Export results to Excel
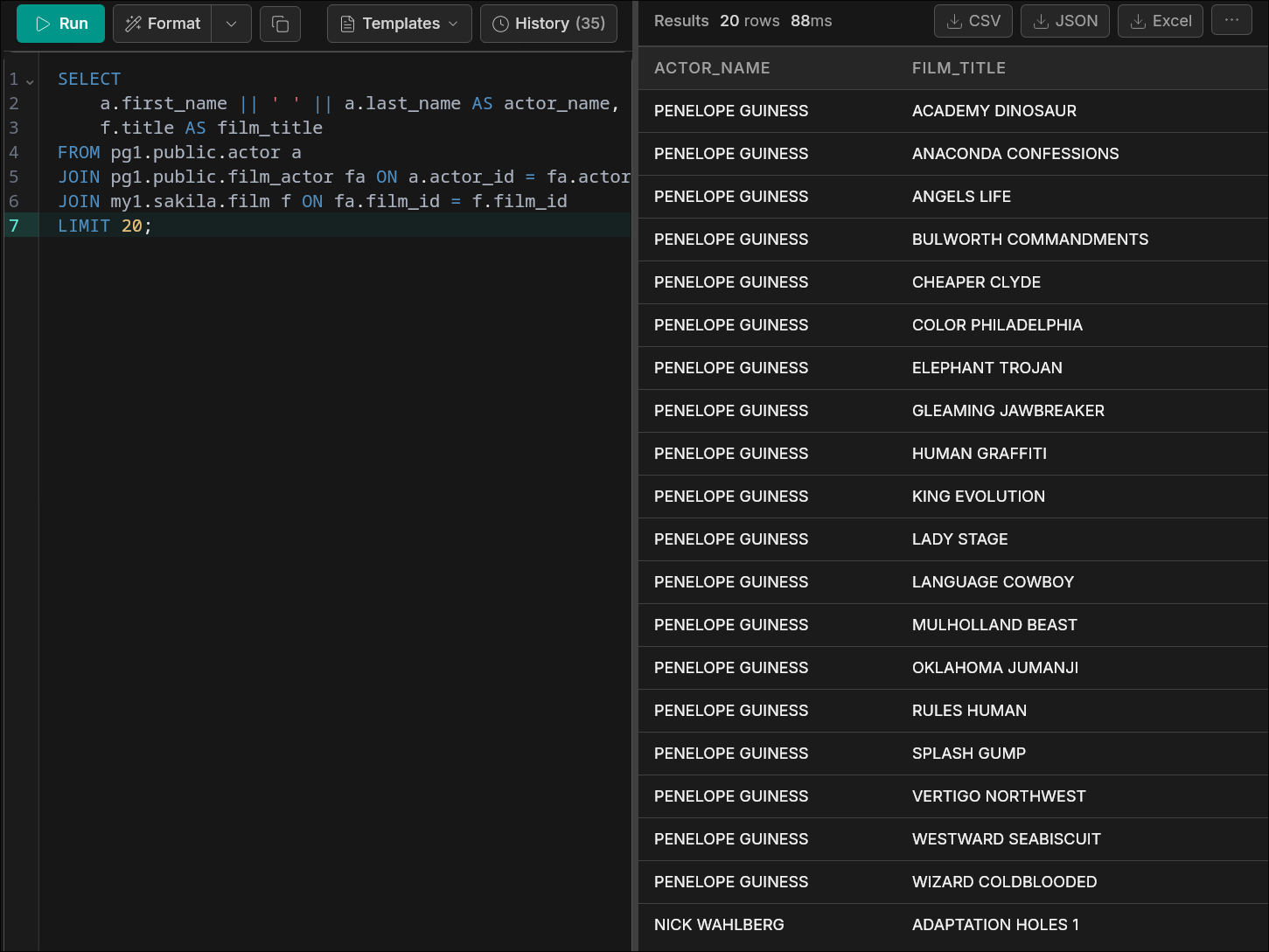 point(1160,21)
